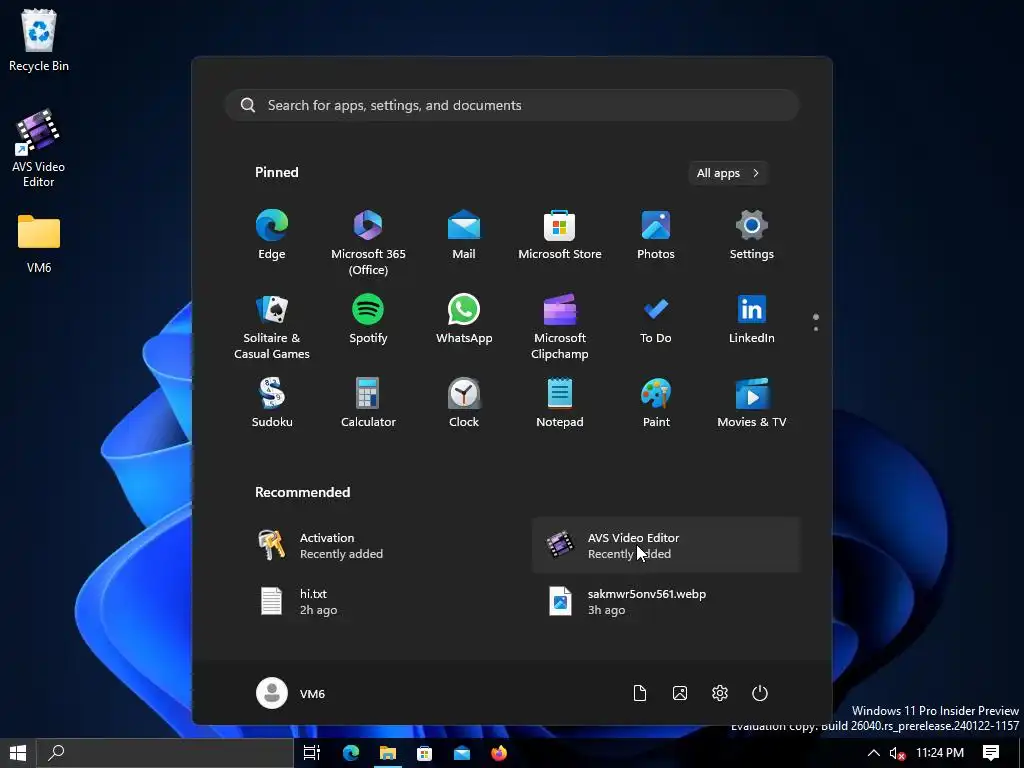Screen dimensions: 1024x768
Task: Open Recycle Bin on desktop
Action: (39, 40)
